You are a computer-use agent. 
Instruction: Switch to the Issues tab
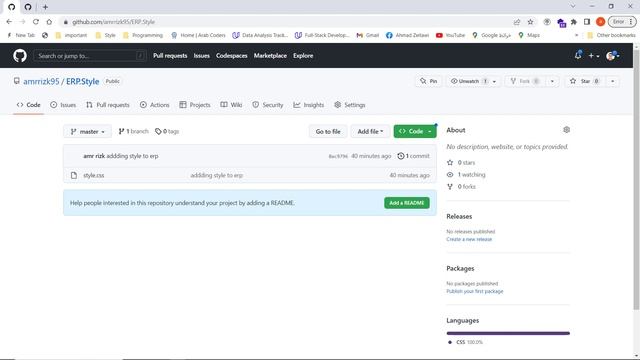63,105
